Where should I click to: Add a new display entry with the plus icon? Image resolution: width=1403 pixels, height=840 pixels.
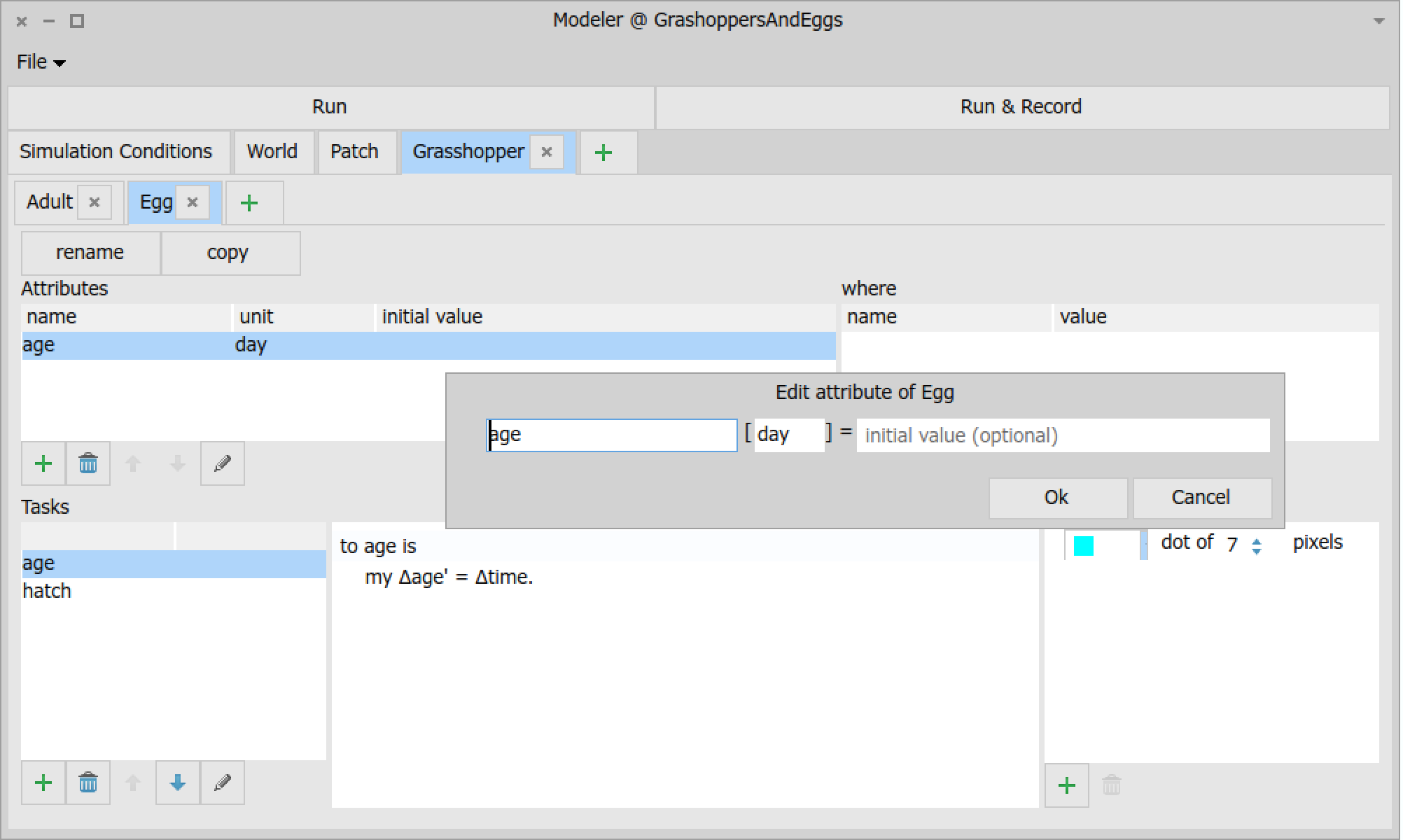click(x=1067, y=785)
